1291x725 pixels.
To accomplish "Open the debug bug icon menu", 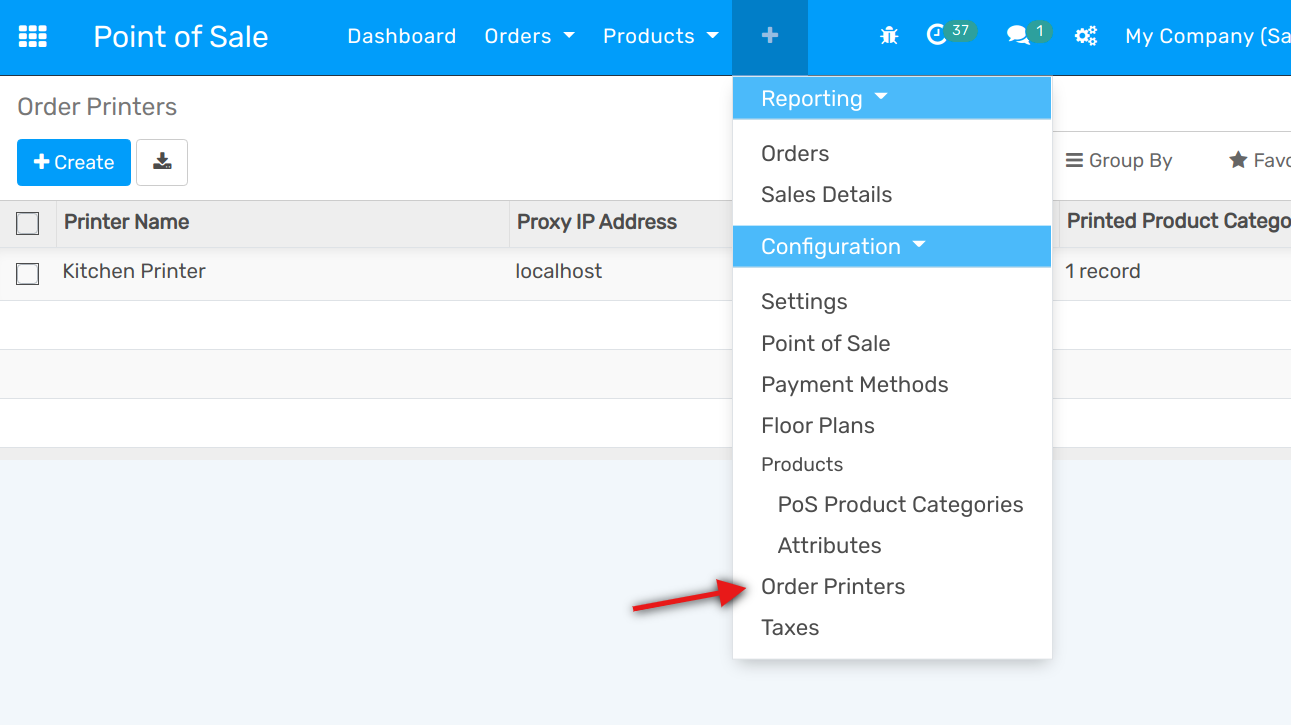I will pyautogui.click(x=889, y=37).
